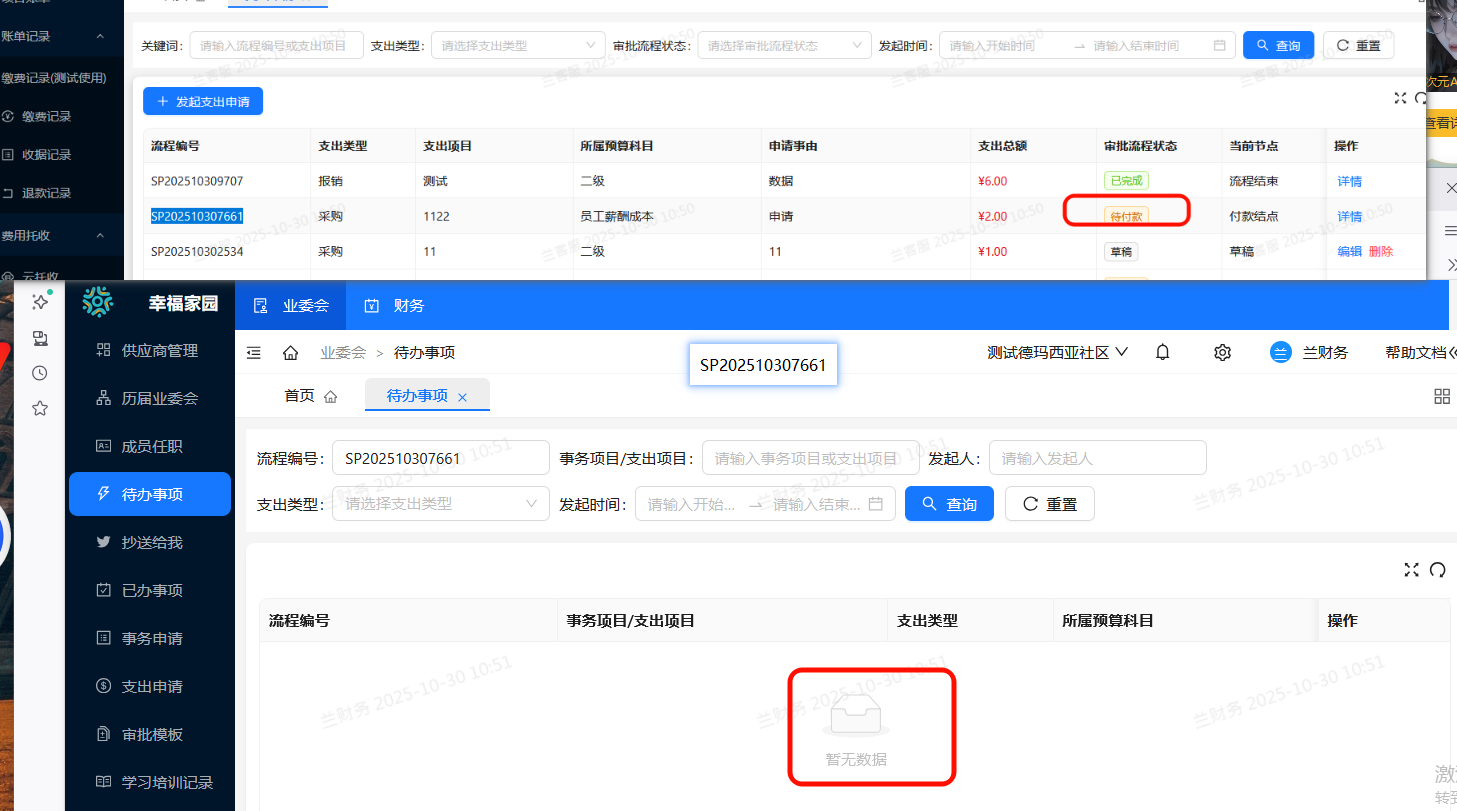Open the 审批流程状态 dropdown

point(784,46)
